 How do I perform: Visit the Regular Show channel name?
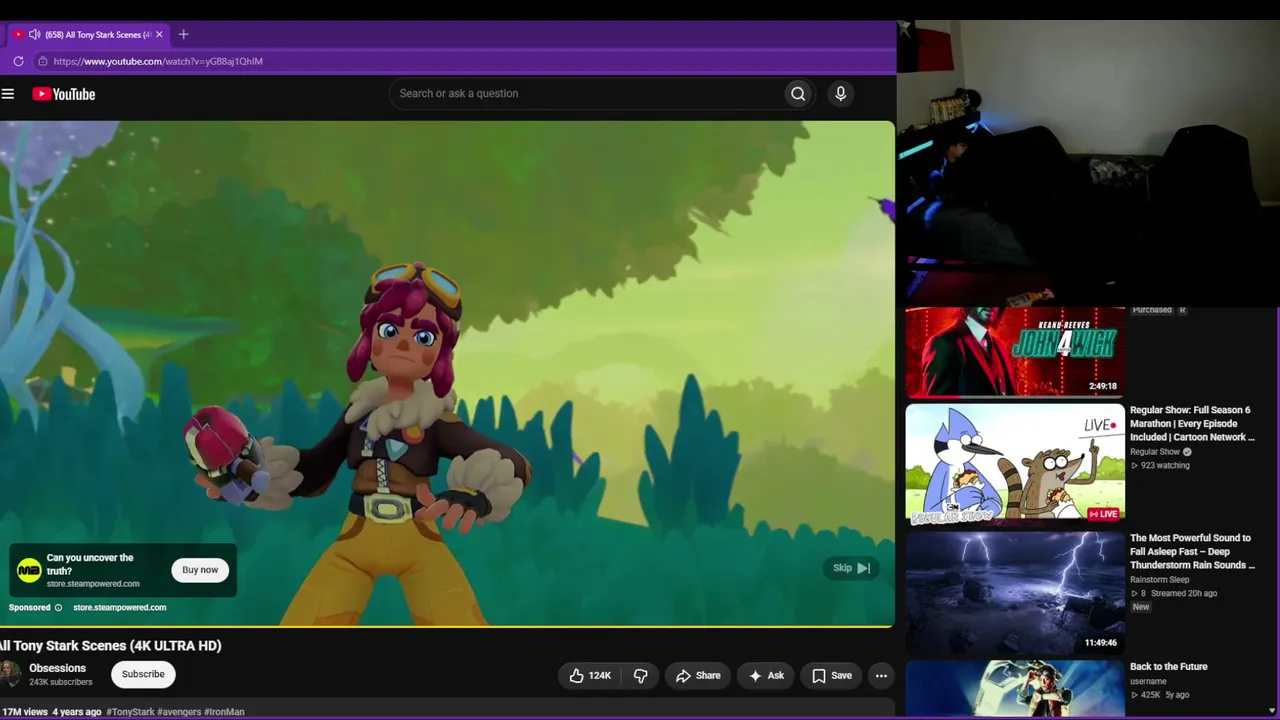[1155, 452]
